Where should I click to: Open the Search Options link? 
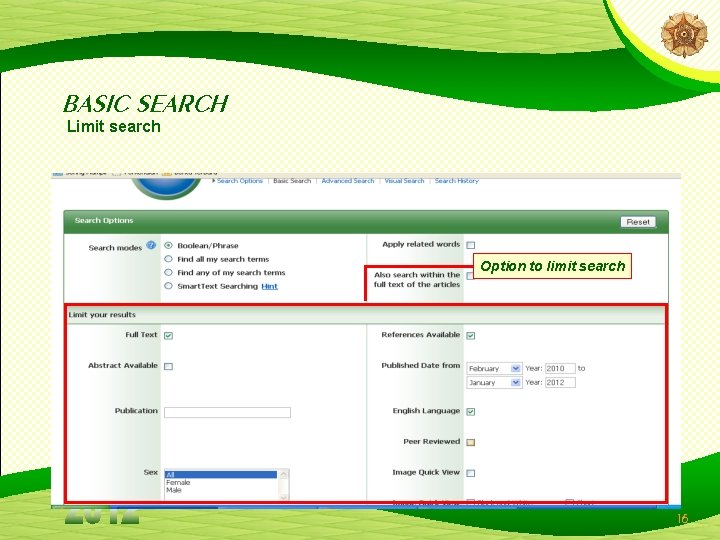point(240,181)
